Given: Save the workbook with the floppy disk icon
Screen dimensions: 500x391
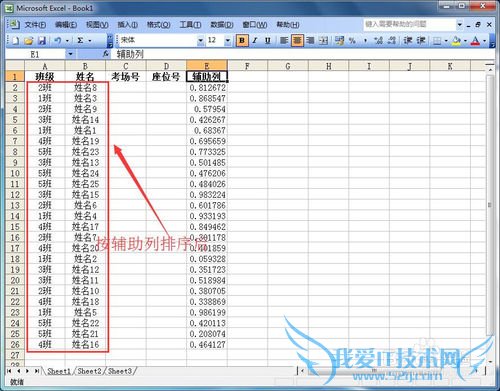Looking at the screenshot, I should point(42,41).
